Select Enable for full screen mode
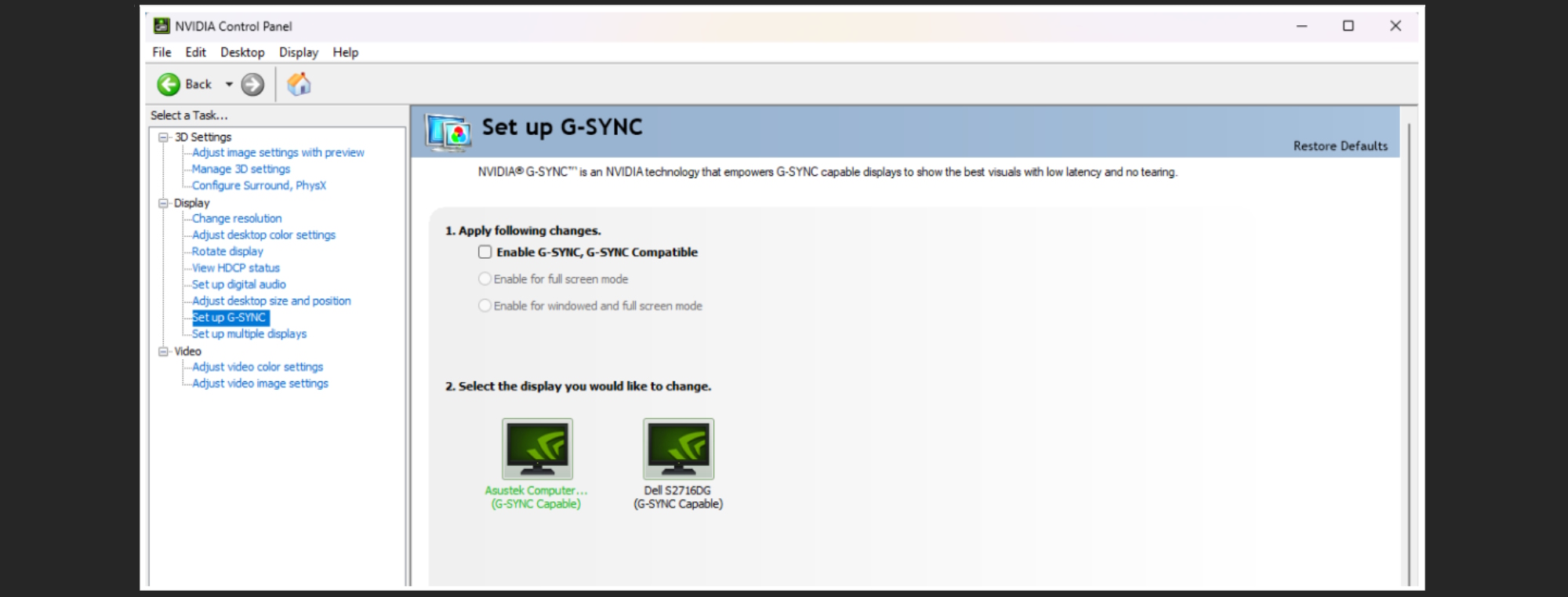The image size is (1568, 597). point(485,278)
